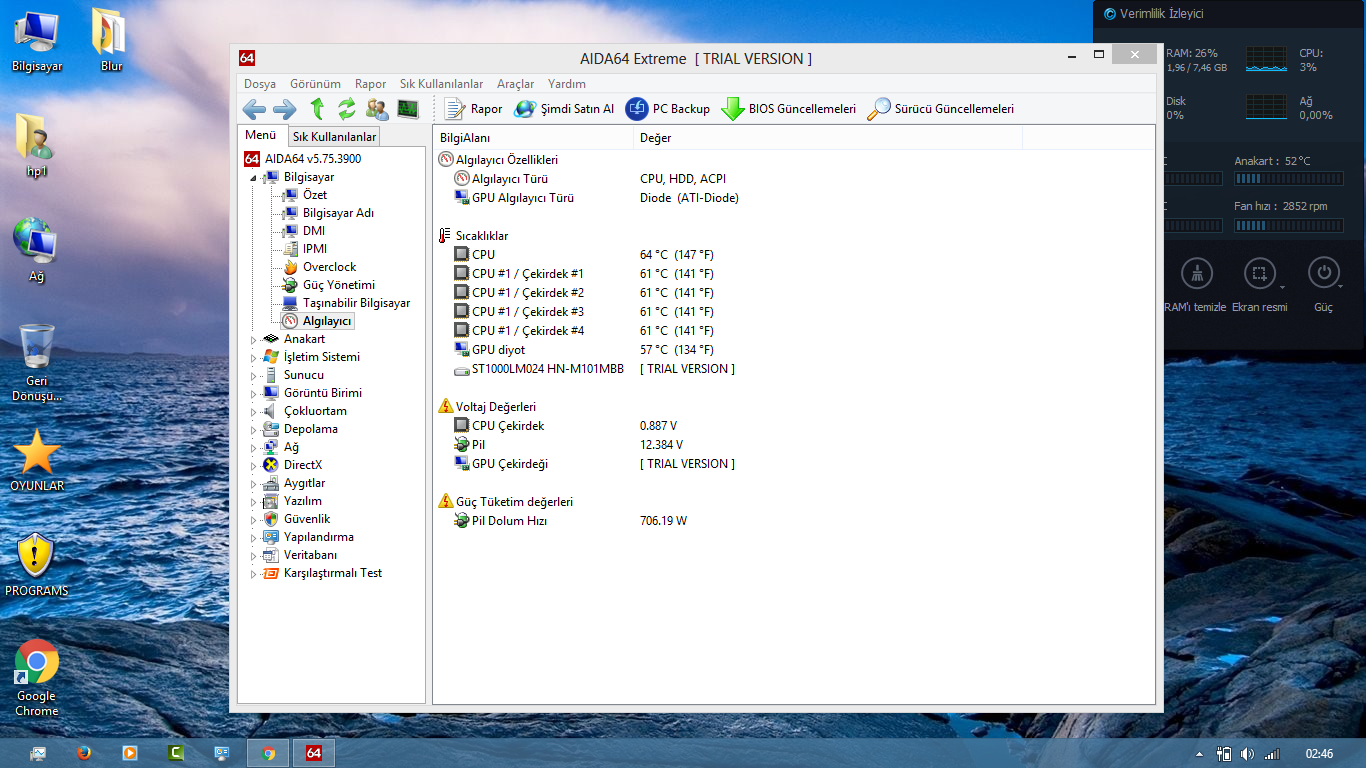Expand the Anakart tree node arrow

(x=253, y=340)
